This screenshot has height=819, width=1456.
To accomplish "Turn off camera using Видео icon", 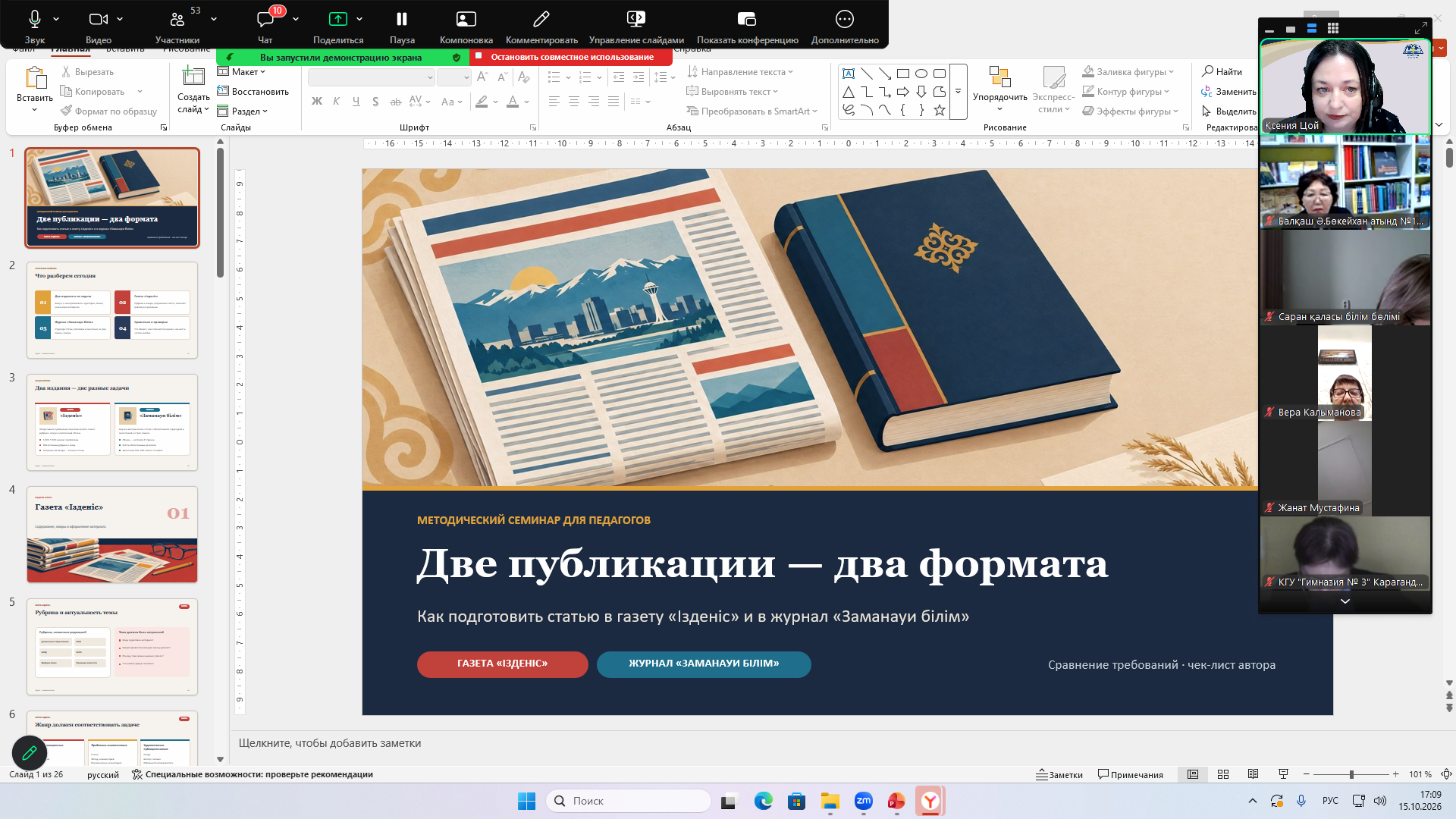I will coord(99,26).
